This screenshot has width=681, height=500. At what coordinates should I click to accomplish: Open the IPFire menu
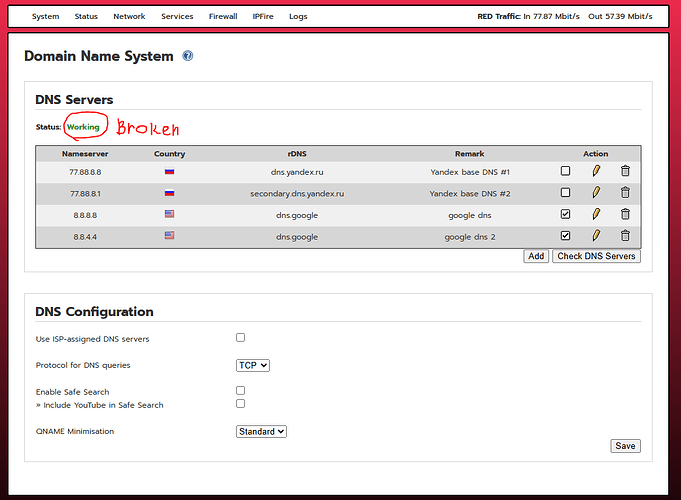click(x=263, y=17)
